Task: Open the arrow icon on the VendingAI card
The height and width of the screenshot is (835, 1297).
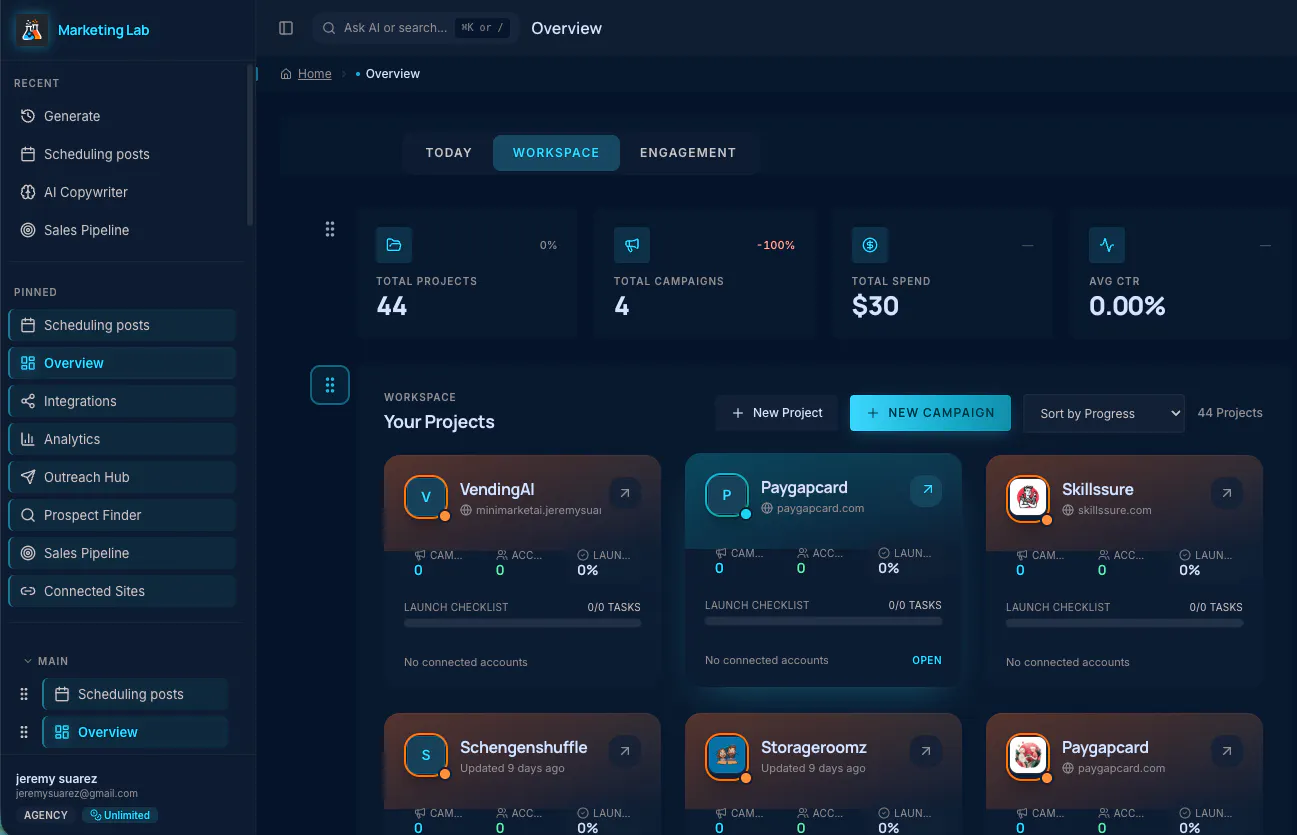Action: (x=625, y=493)
